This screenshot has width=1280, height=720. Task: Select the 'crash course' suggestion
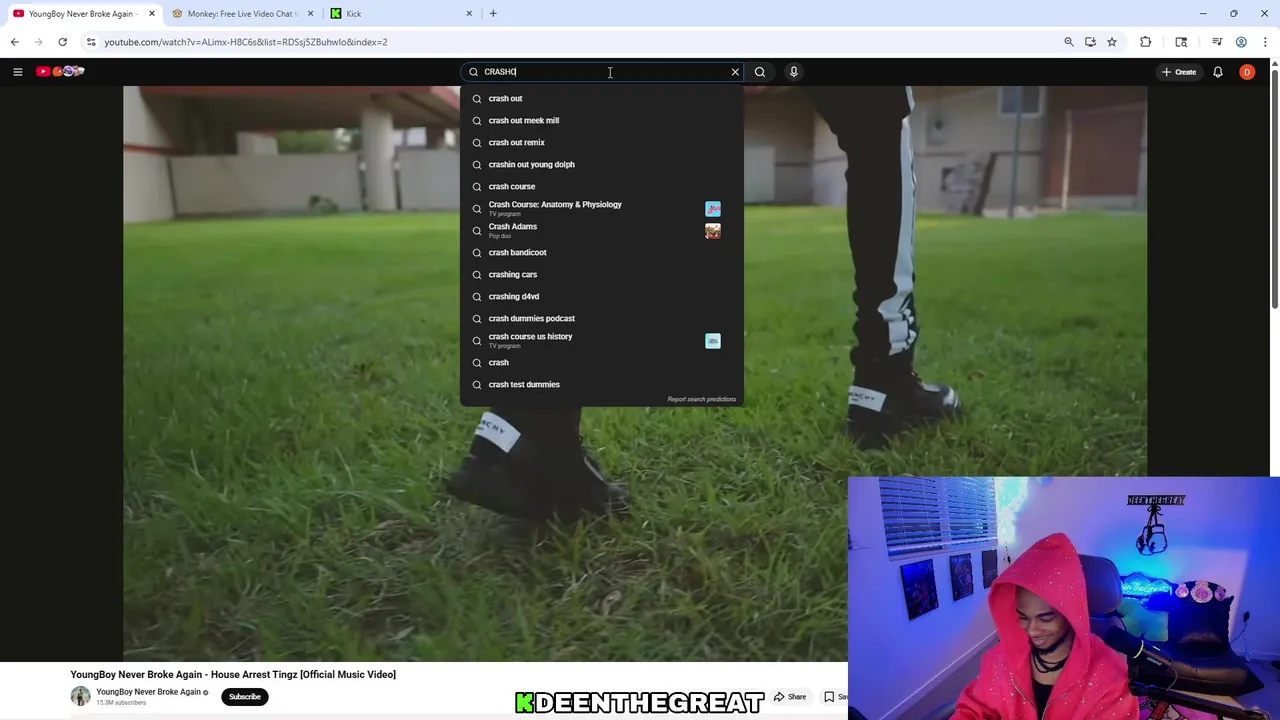coord(601,186)
